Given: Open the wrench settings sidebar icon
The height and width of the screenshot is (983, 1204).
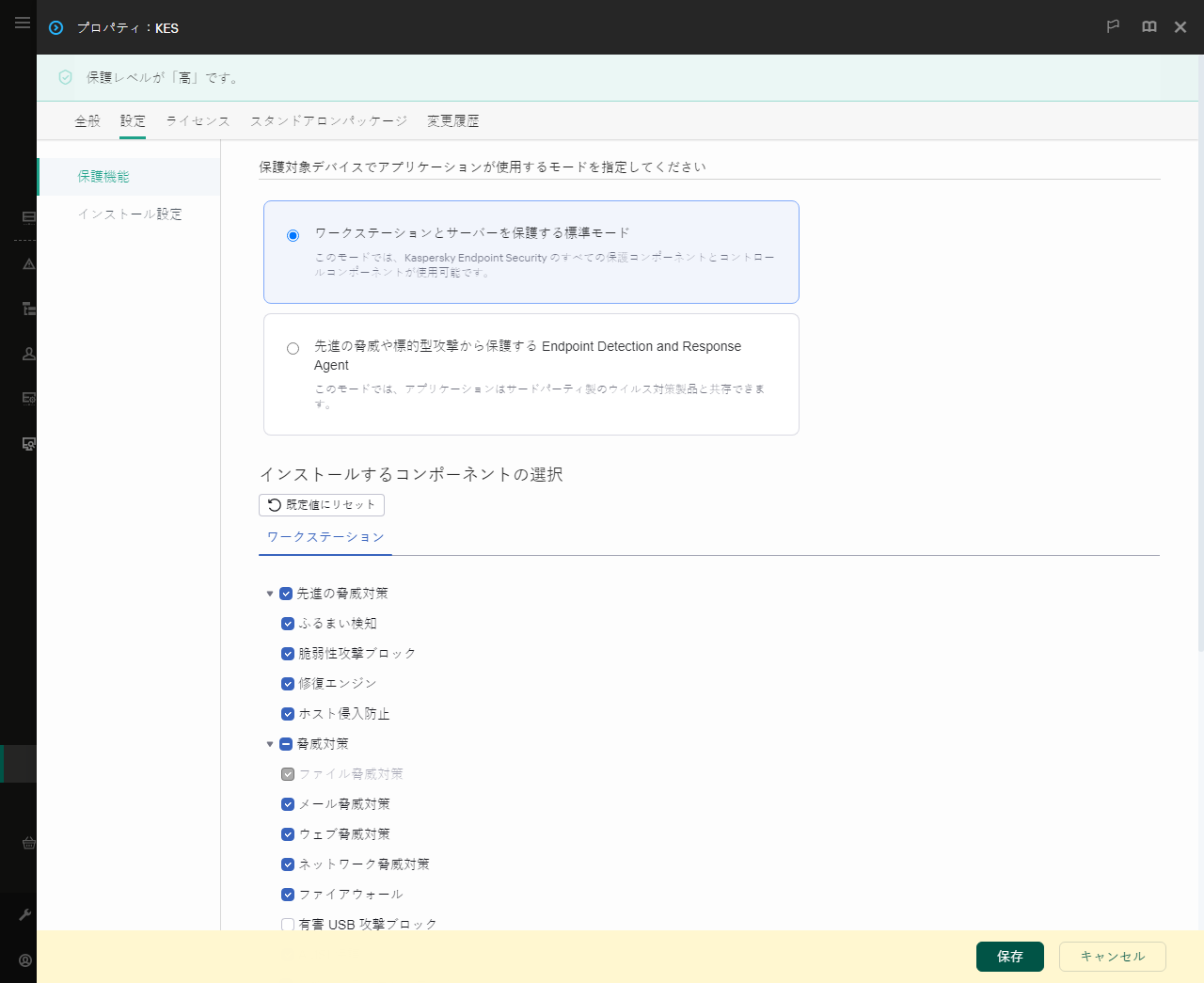Looking at the screenshot, I should point(25,914).
